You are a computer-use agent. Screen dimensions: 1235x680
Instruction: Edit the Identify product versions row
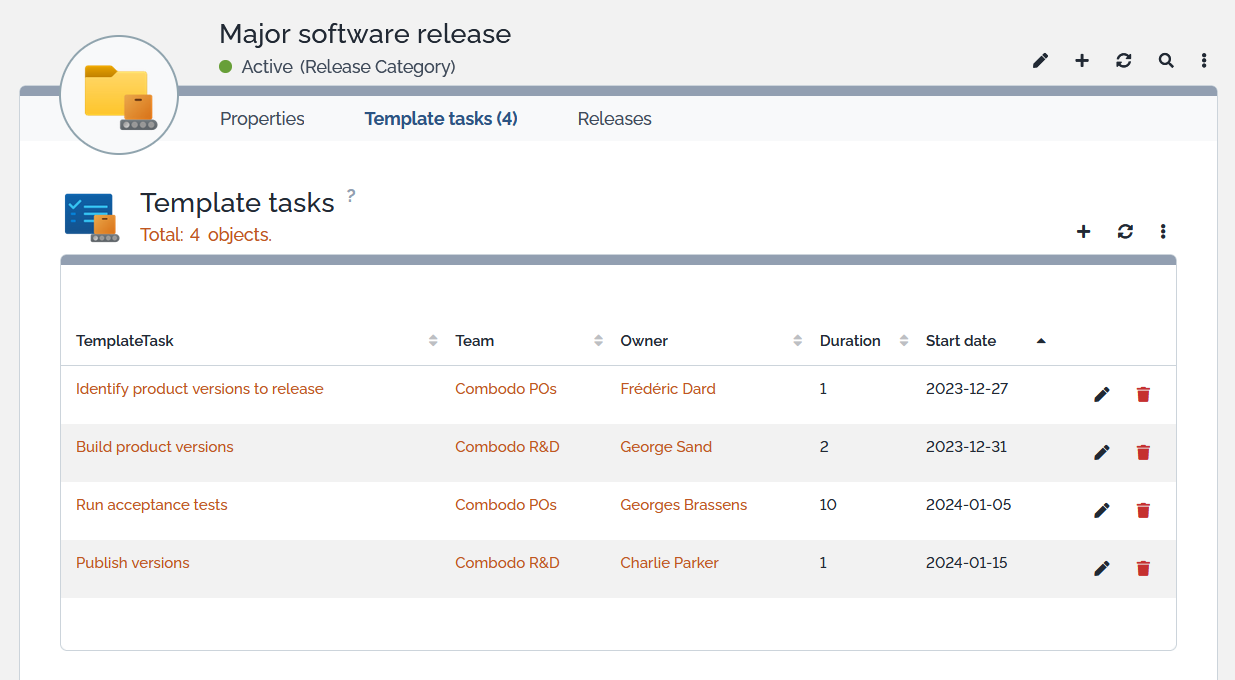(1102, 395)
